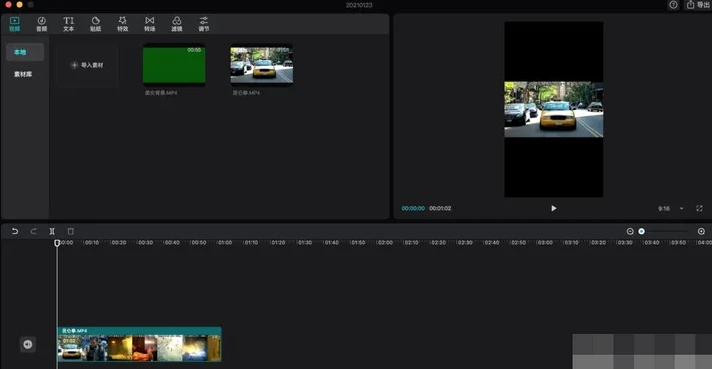The height and width of the screenshot is (369, 712).
Task: Delete the selected clip
Action: click(x=71, y=231)
